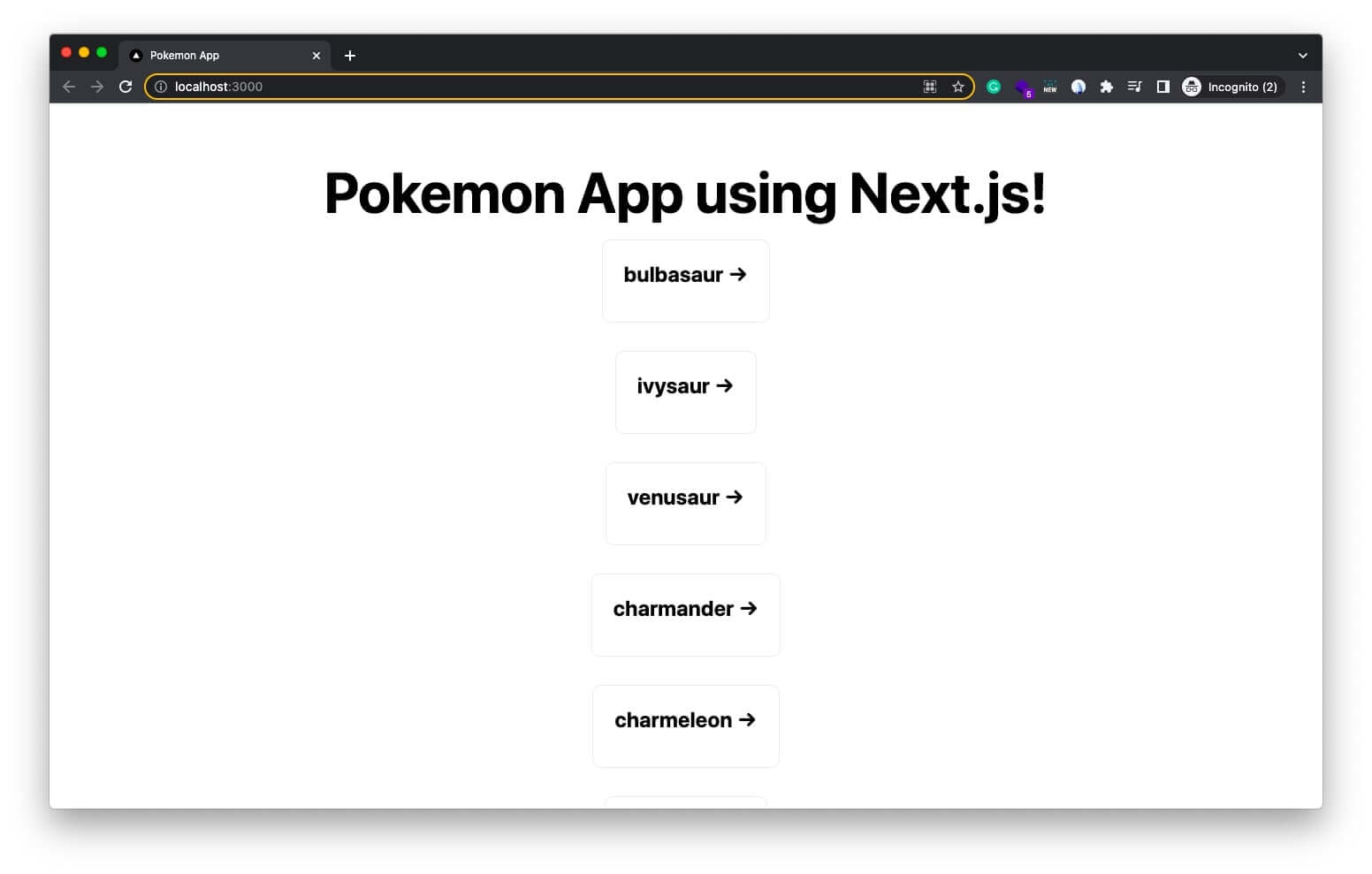The height and width of the screenshot is (874, 1372).
Task: Click the back navigation arrow
Action: point(69,87)
